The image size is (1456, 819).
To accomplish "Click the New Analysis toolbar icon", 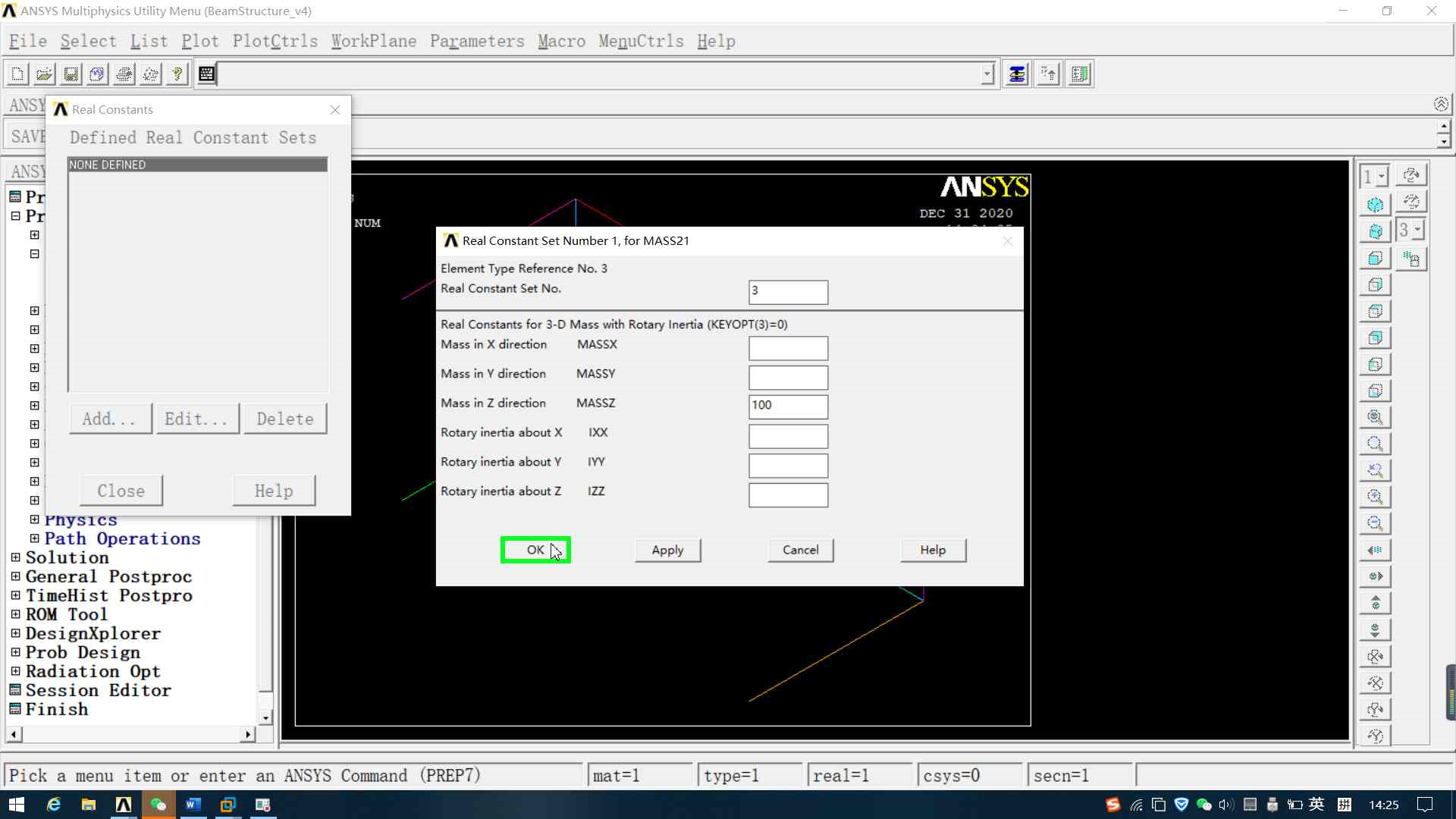I will coord(17,74).
